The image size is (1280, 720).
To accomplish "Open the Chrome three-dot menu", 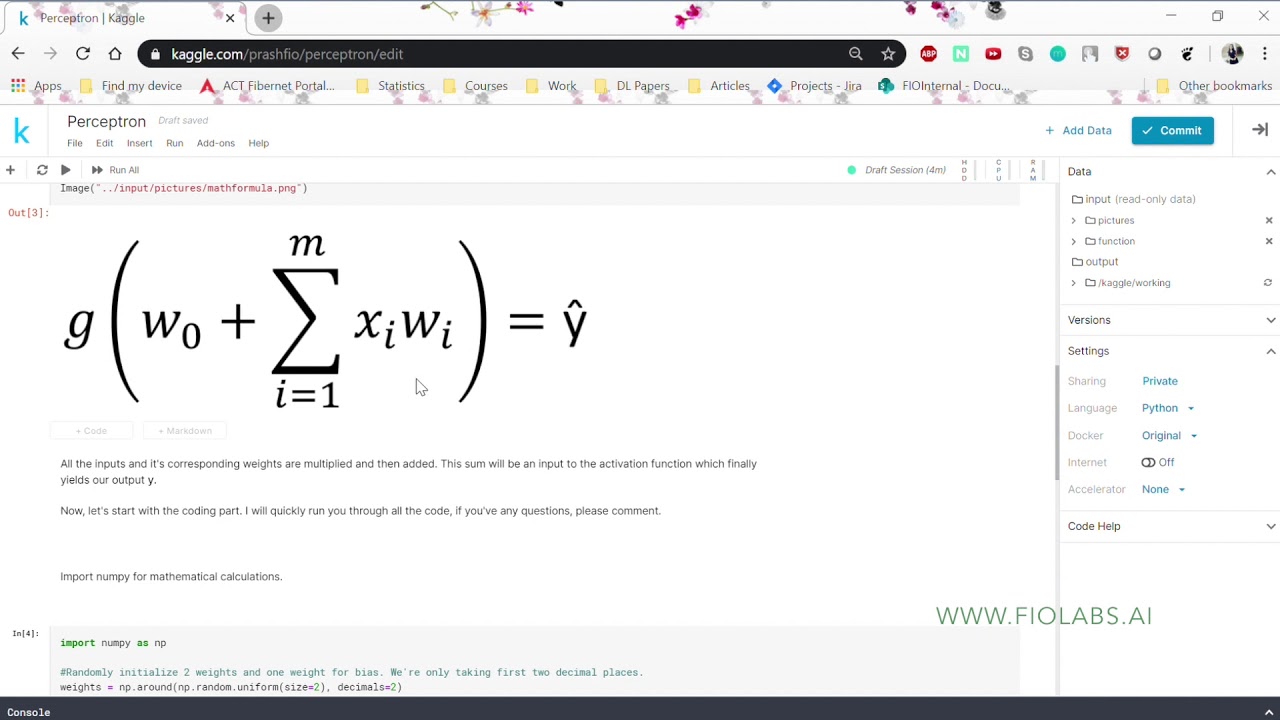I will tap(1265, 54).
